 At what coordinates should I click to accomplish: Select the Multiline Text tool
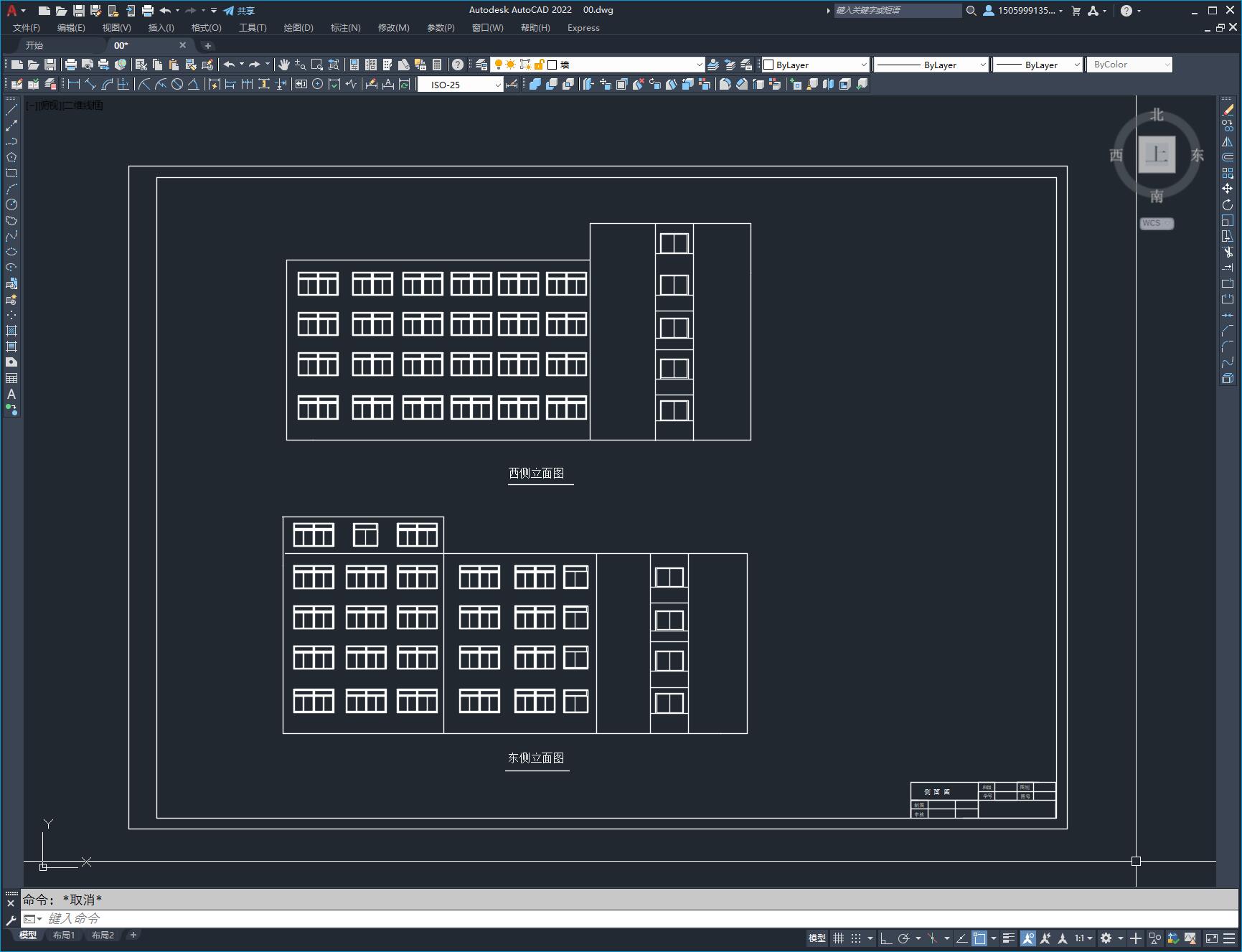[x=11, y=394]
